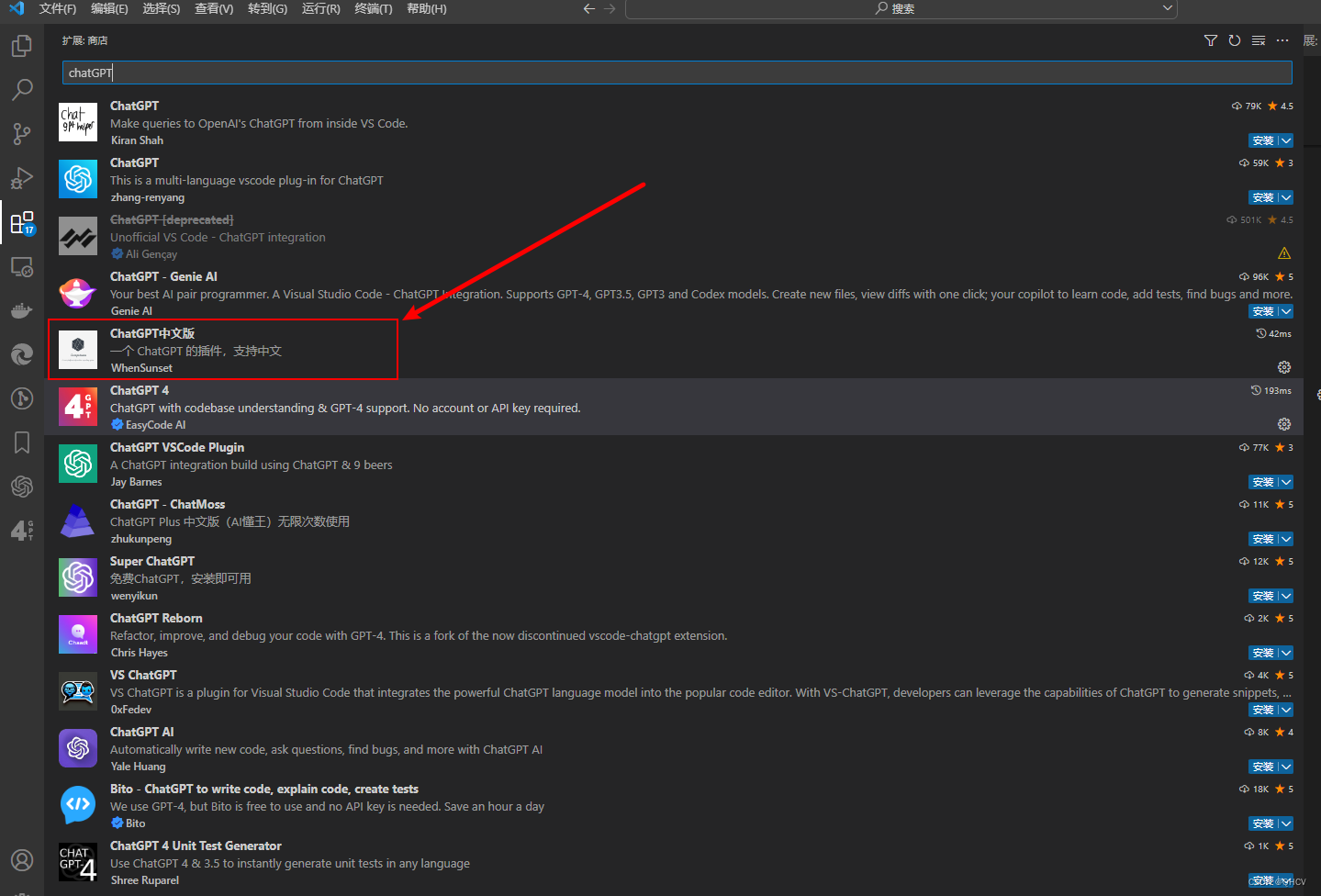Expand install options for Kiran Shah ChatGPT
The height and width of the screenshot is (896, 1321).
coord(1285,140)
